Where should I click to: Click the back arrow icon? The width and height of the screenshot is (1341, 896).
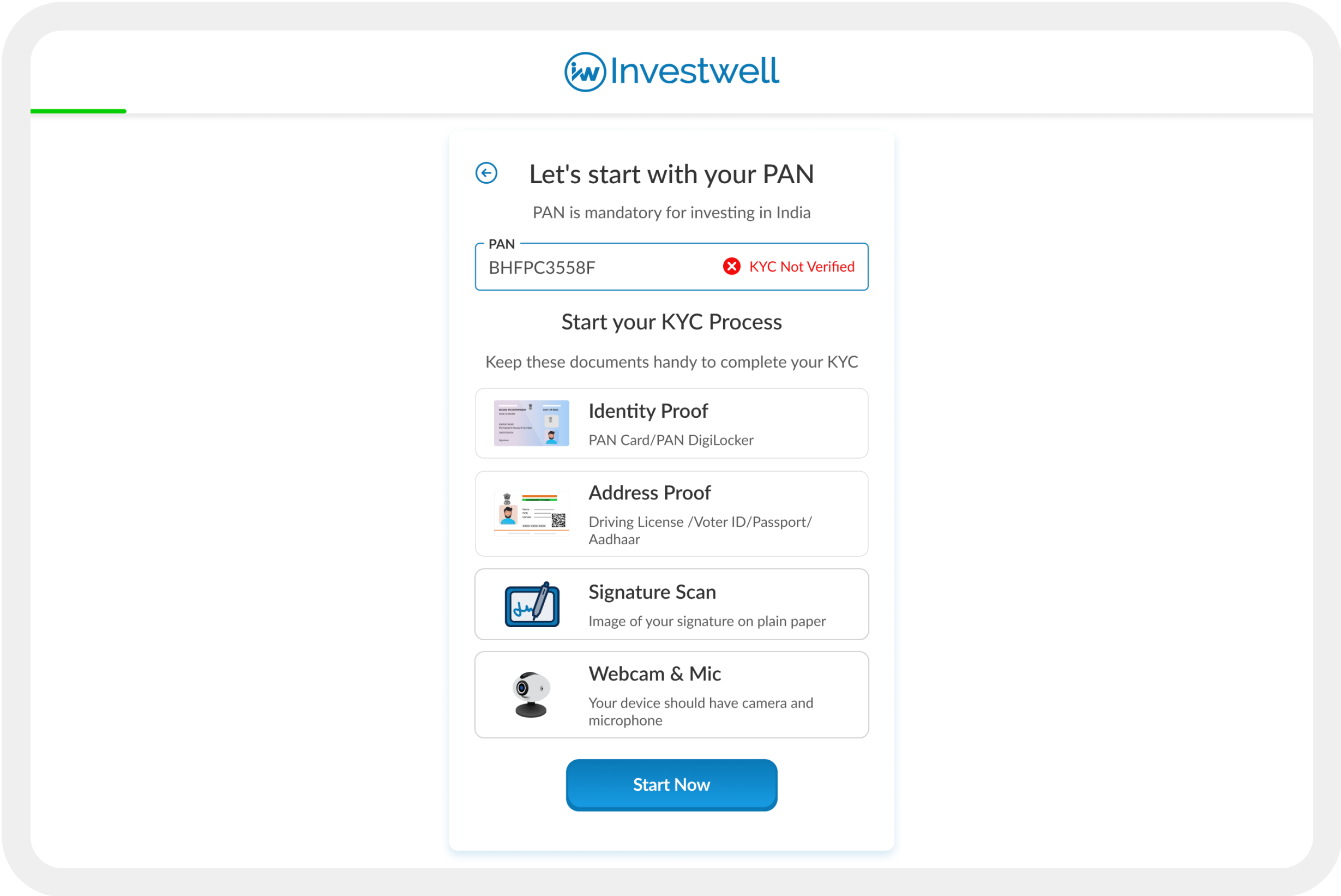[x=486, y=173]
